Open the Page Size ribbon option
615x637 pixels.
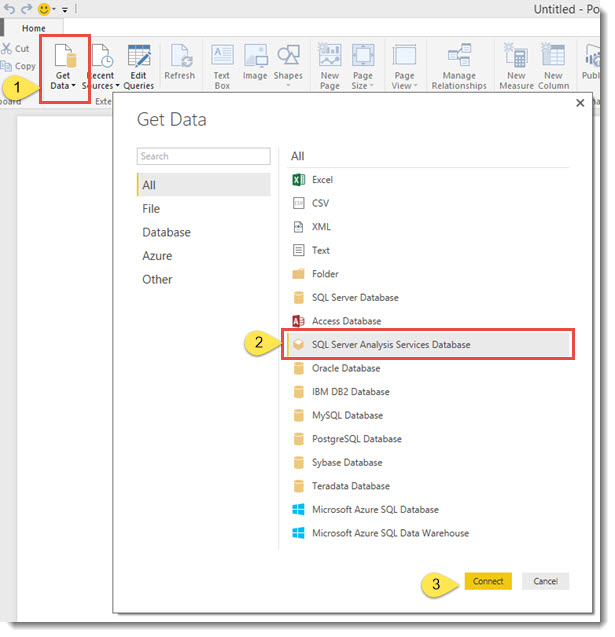click(362, 67)
